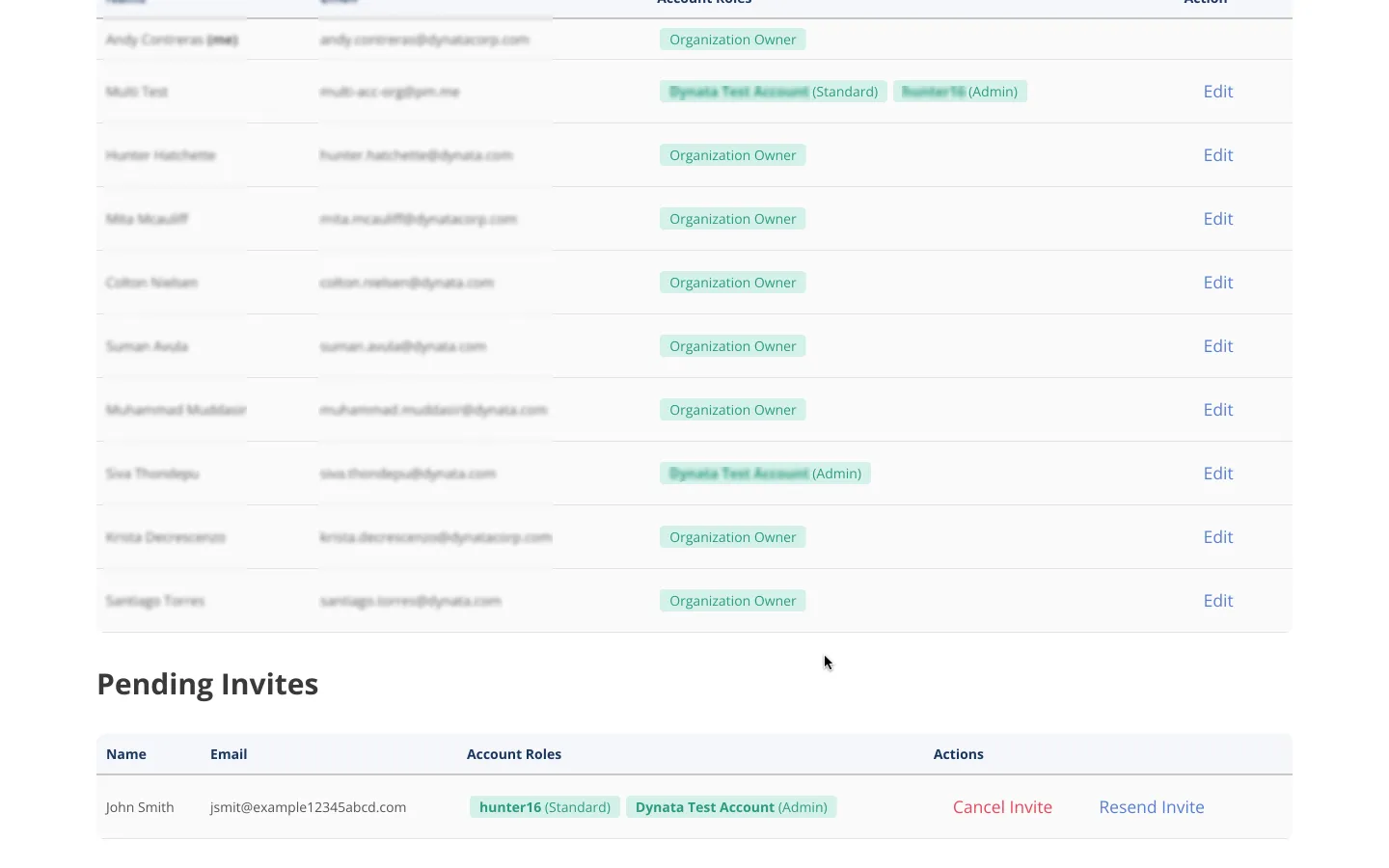Select Siva Thondepu's Dynata Test Account (Admin) badge
Screen dimensions: 1389x868
pos(765,474)
